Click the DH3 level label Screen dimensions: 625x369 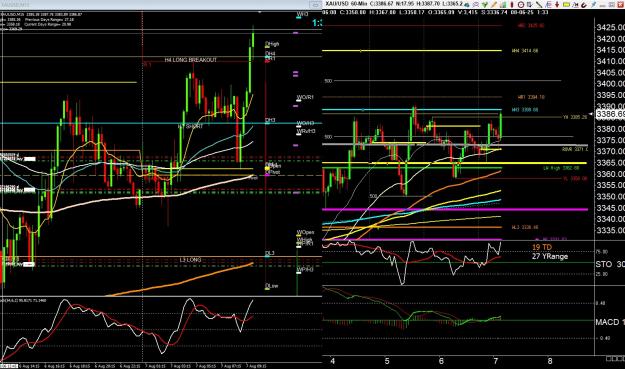click(270, 120)
